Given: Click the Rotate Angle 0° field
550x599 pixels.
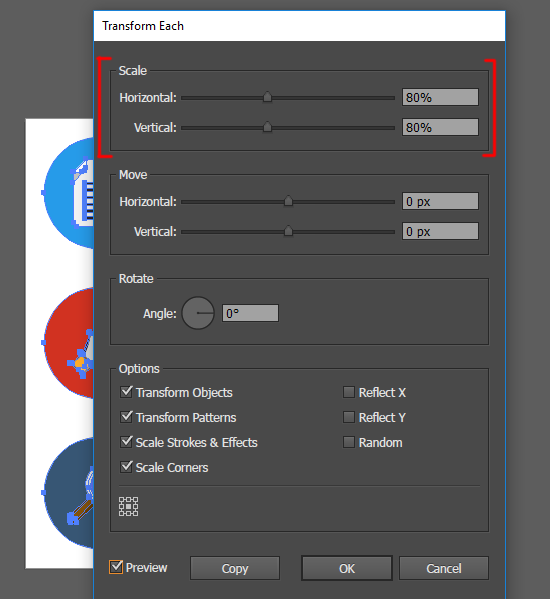Looking at the screenshot, I should tap(250, 313).
